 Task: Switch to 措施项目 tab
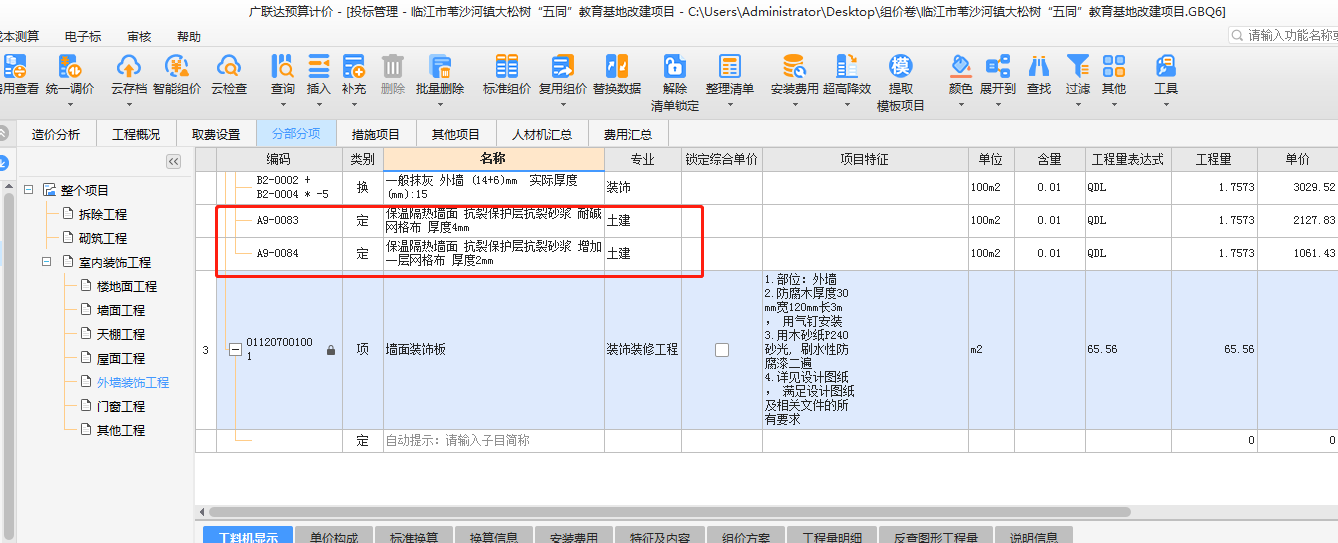coord(376,134)
